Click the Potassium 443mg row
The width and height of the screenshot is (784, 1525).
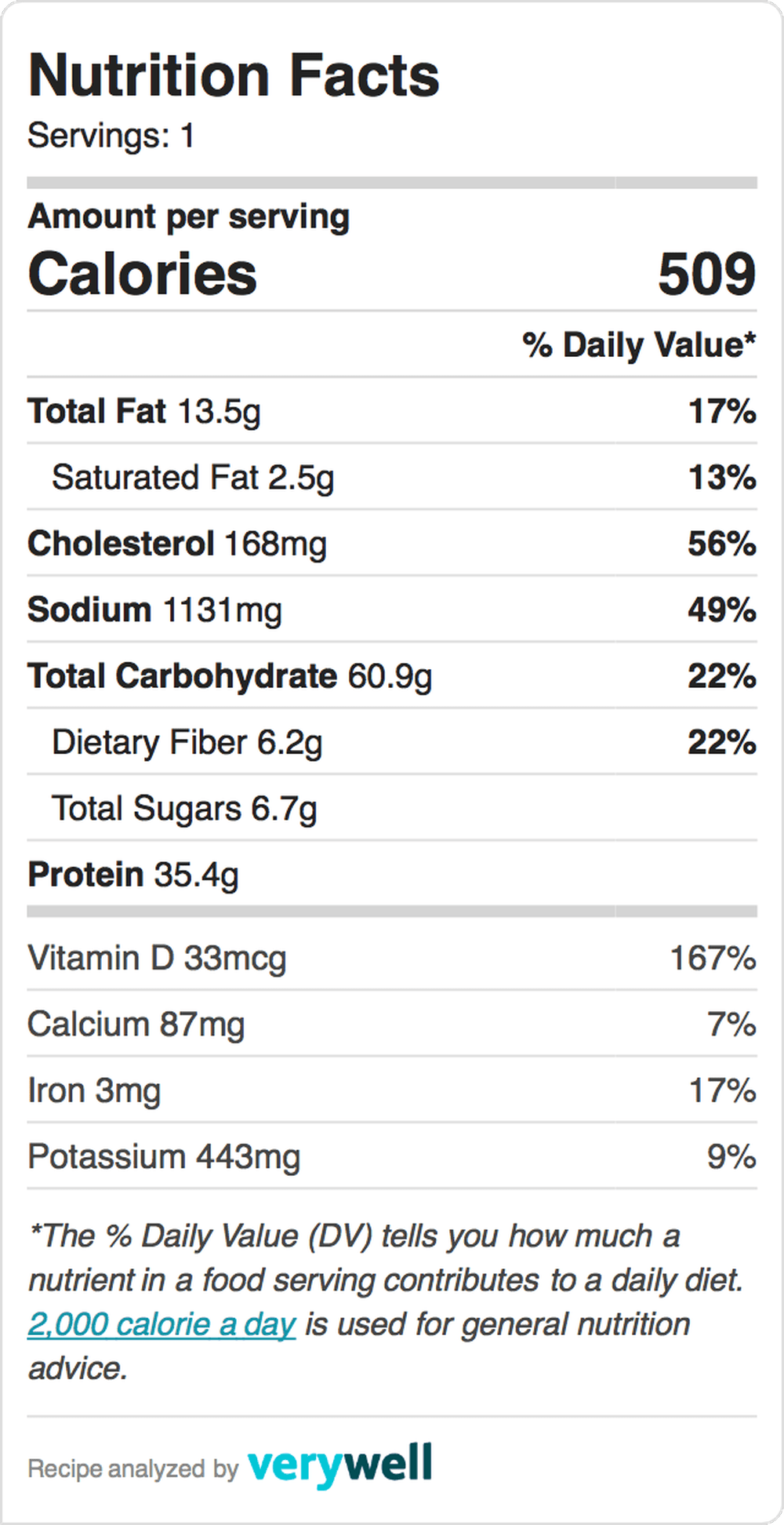point(392,1156)
